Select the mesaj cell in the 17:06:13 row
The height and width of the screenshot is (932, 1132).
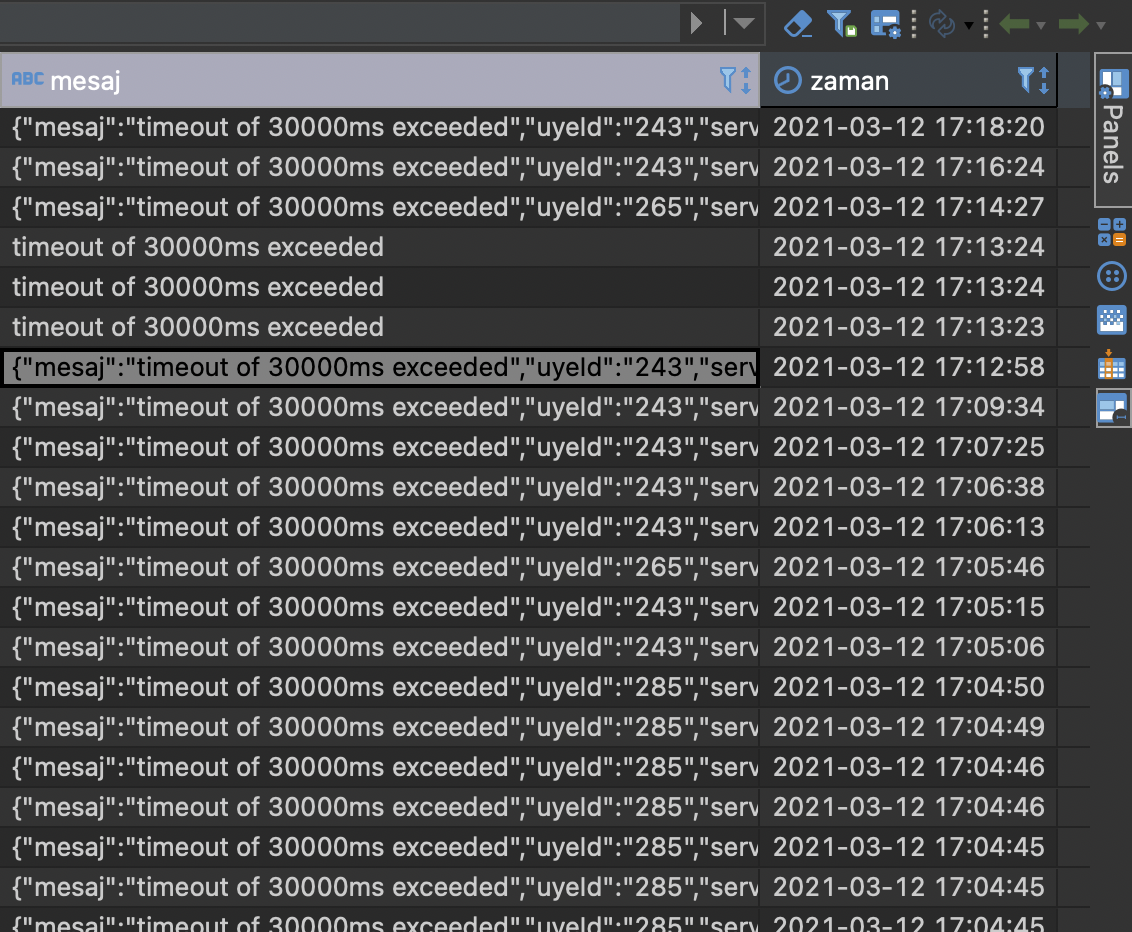pyautogui.click(x=380, y=528)
